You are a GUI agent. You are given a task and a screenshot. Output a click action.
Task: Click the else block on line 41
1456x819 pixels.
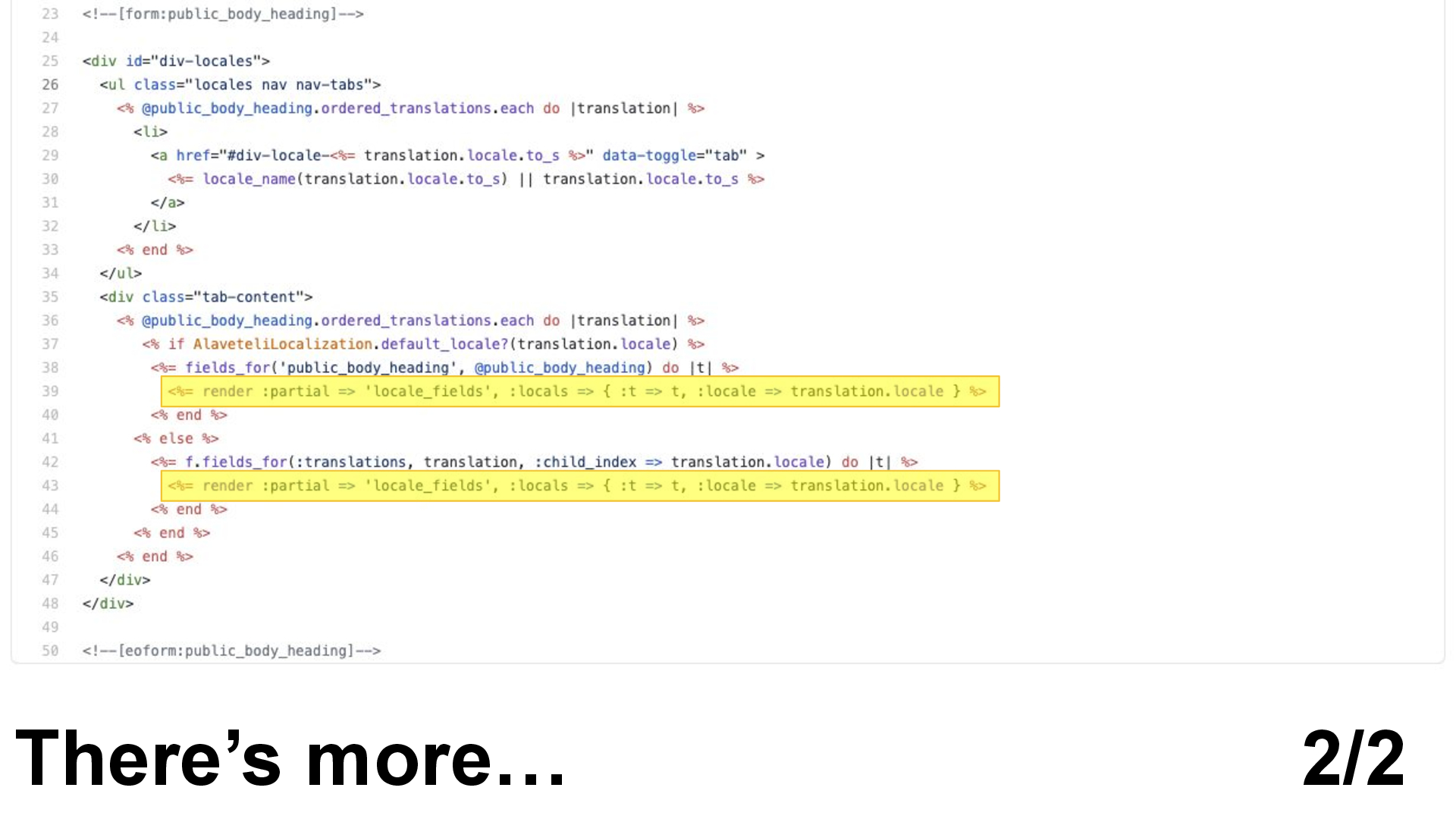pos(176,438)
